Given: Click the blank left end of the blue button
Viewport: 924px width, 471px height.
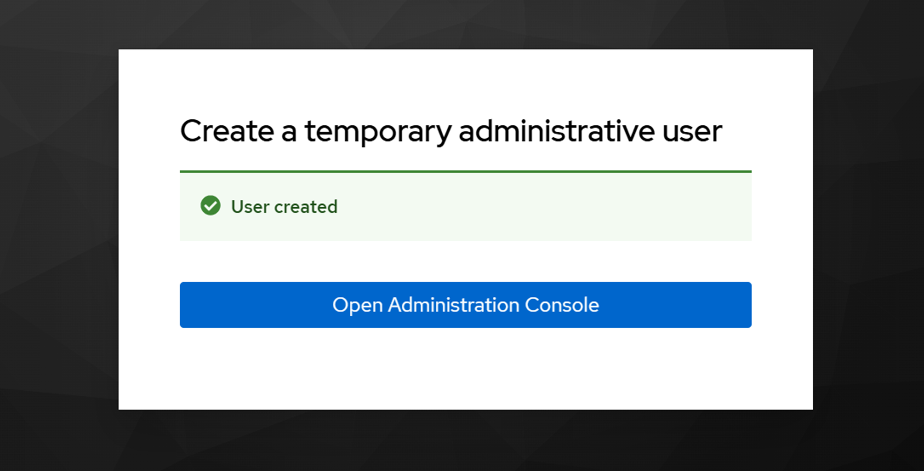Looking at the screenshot, I should [x=230, y=305].
